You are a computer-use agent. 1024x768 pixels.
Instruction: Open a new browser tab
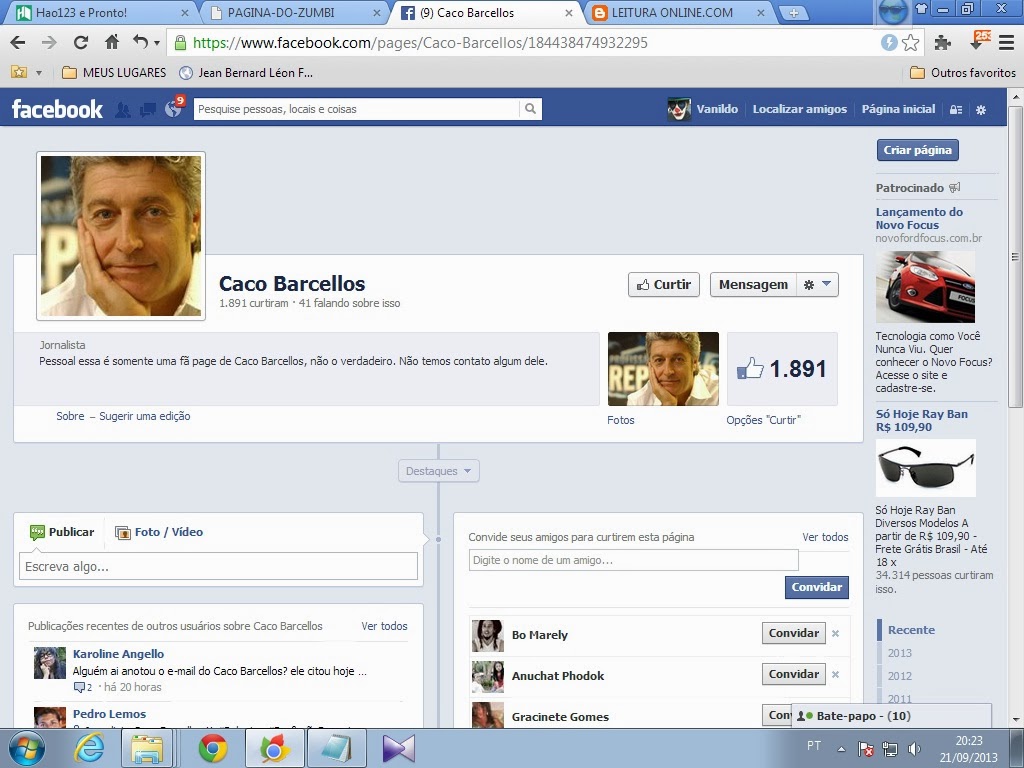point(793,13)
